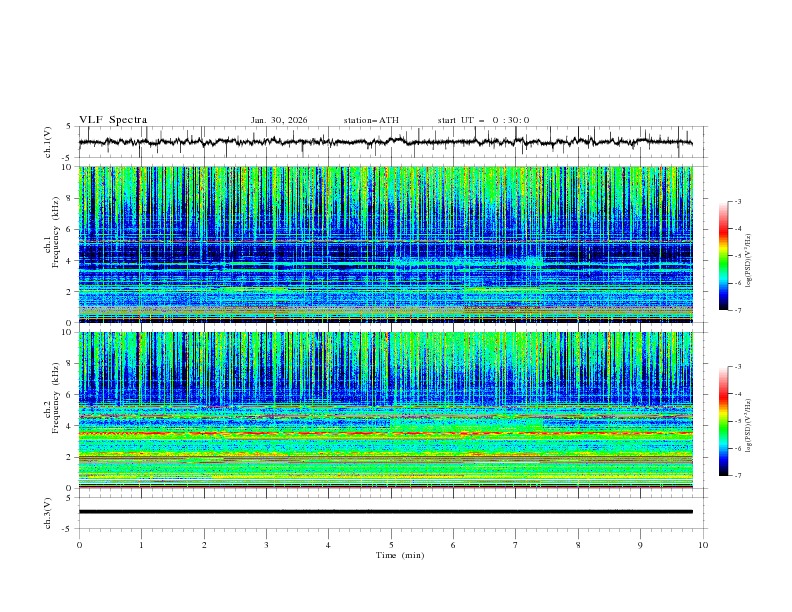Viewport: 792px width, 612px height.
Task: Click time axis tick label "9"
Action: pyautogui.click(x=640, y=545)
